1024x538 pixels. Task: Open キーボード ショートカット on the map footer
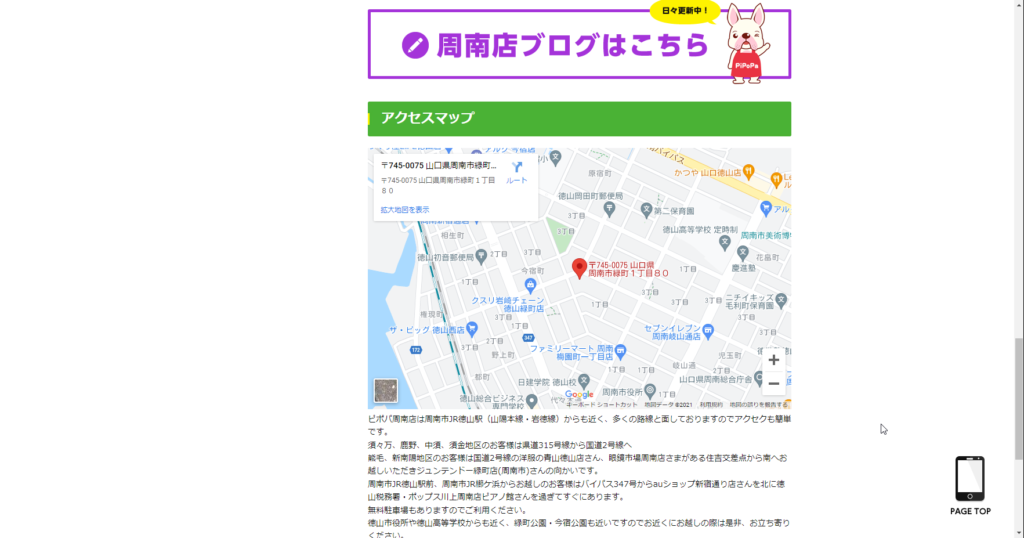coord(601,405)
